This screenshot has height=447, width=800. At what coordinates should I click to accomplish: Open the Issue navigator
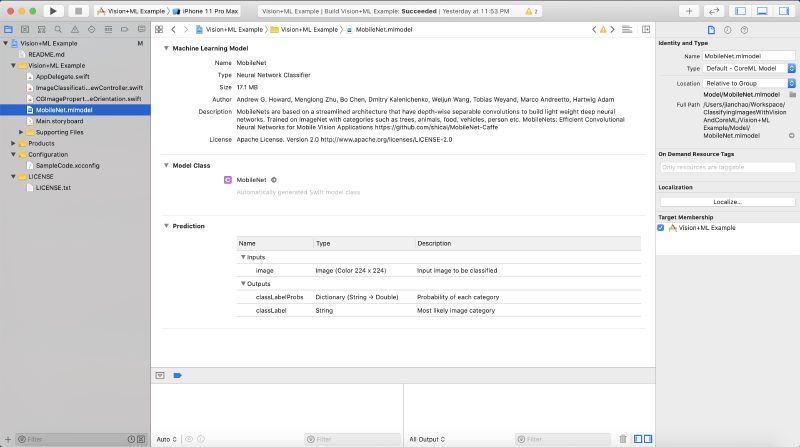(75, 30)
